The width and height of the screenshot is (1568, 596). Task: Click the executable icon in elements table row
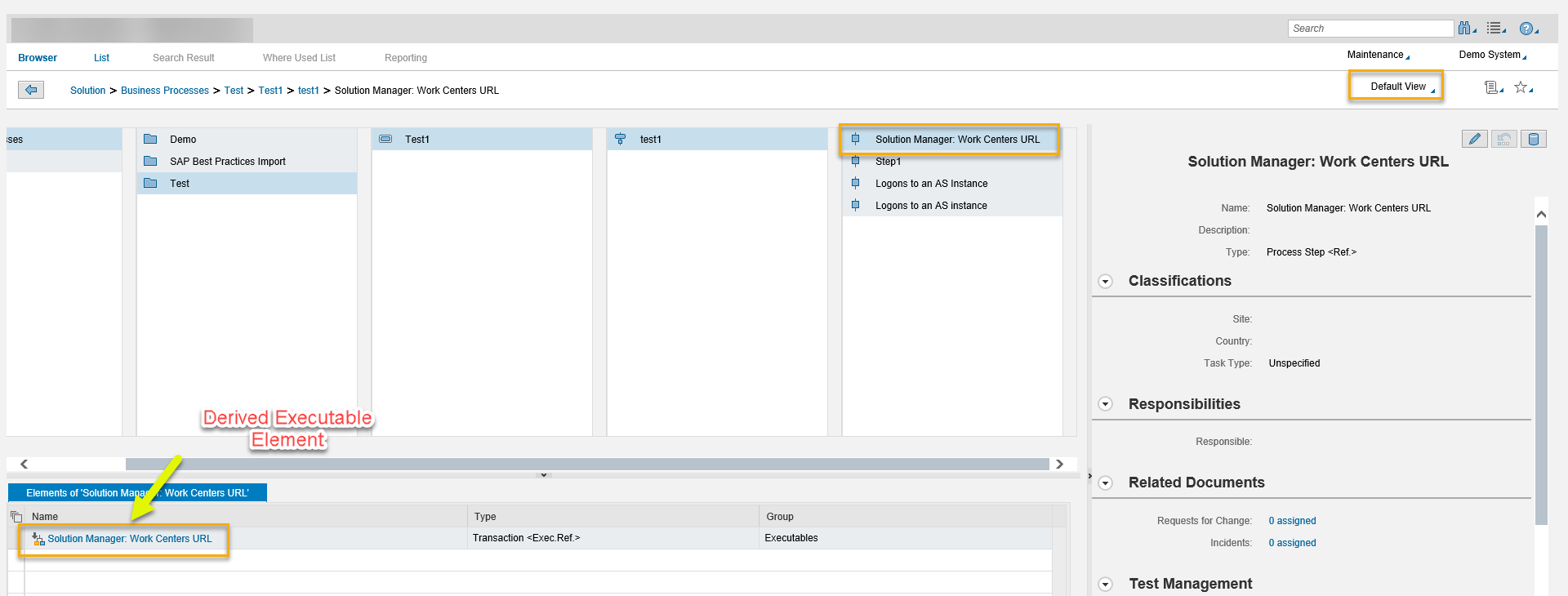(x=38, y=539)
